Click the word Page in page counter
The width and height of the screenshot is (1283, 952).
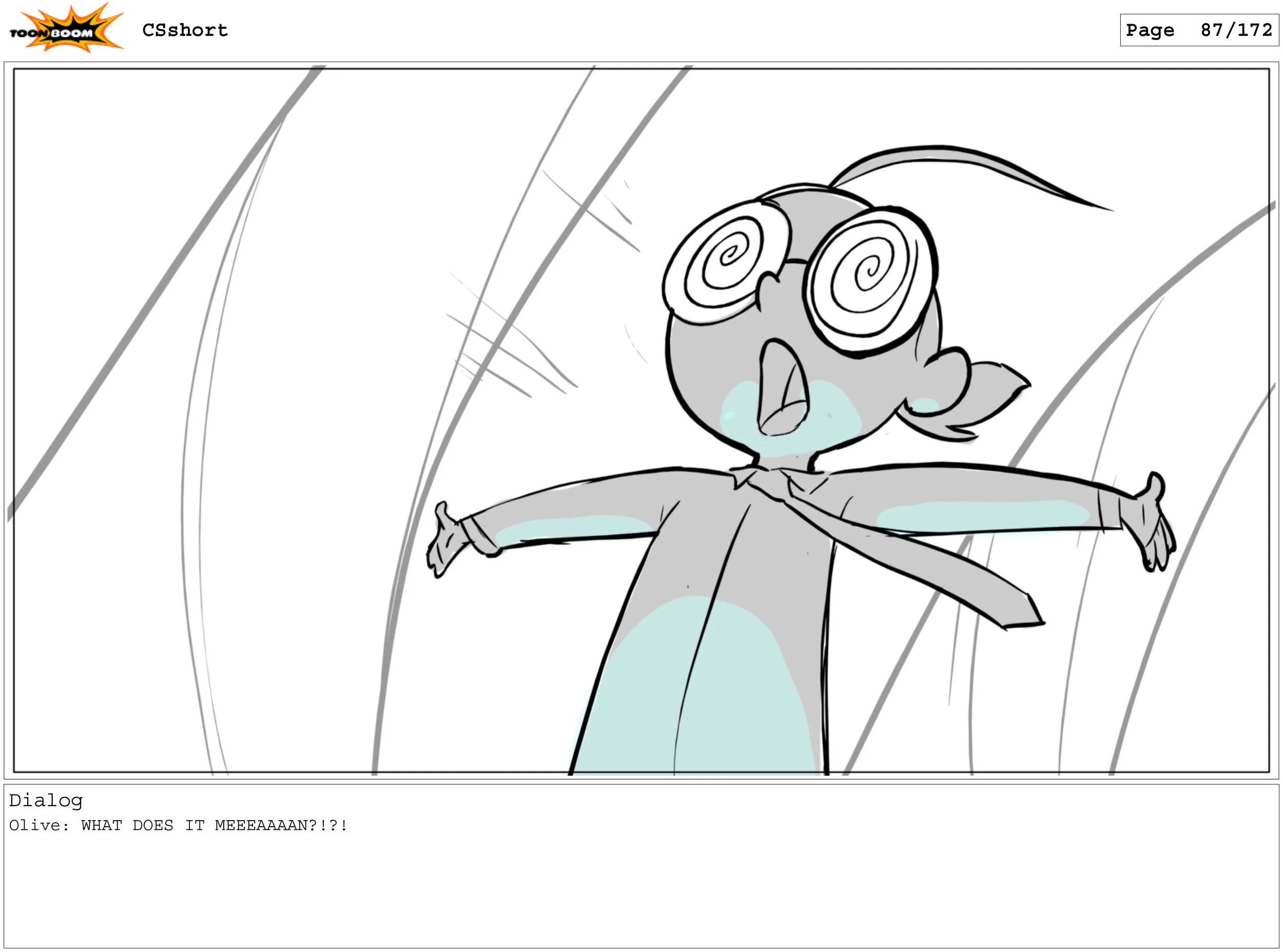[1150, 30]
